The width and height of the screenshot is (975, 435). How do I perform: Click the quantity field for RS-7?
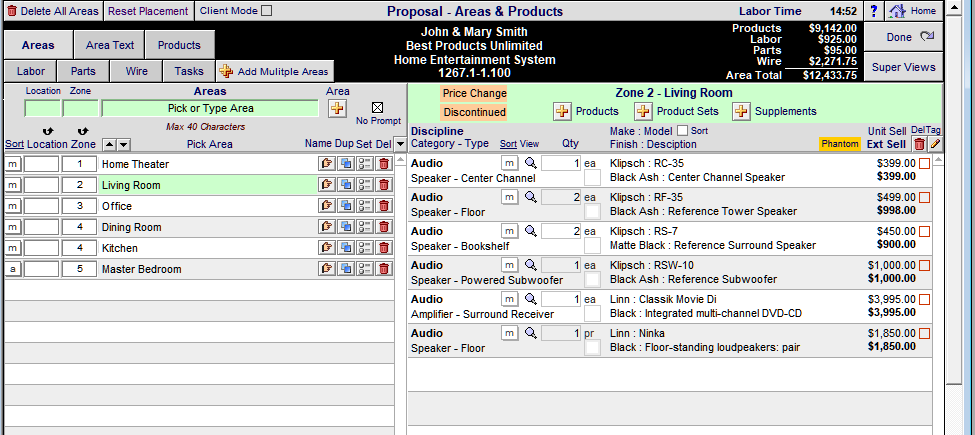[x=561, y=231]
